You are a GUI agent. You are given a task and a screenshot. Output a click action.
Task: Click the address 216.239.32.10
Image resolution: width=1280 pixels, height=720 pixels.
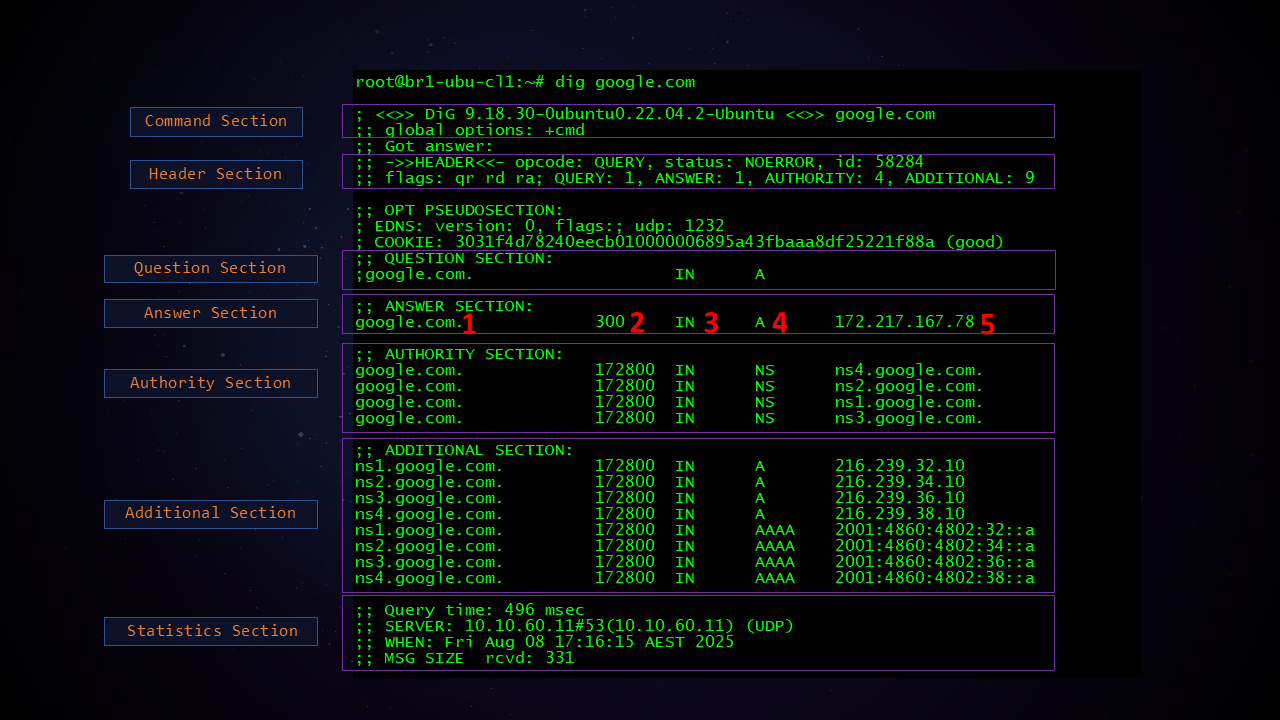(x=900, y=466)
